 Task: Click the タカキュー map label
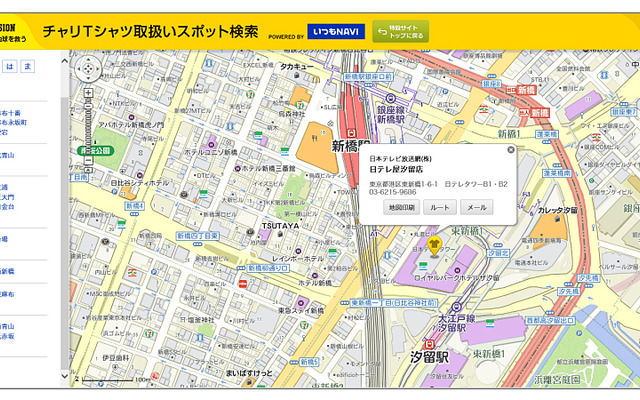[x=297, y=66]
